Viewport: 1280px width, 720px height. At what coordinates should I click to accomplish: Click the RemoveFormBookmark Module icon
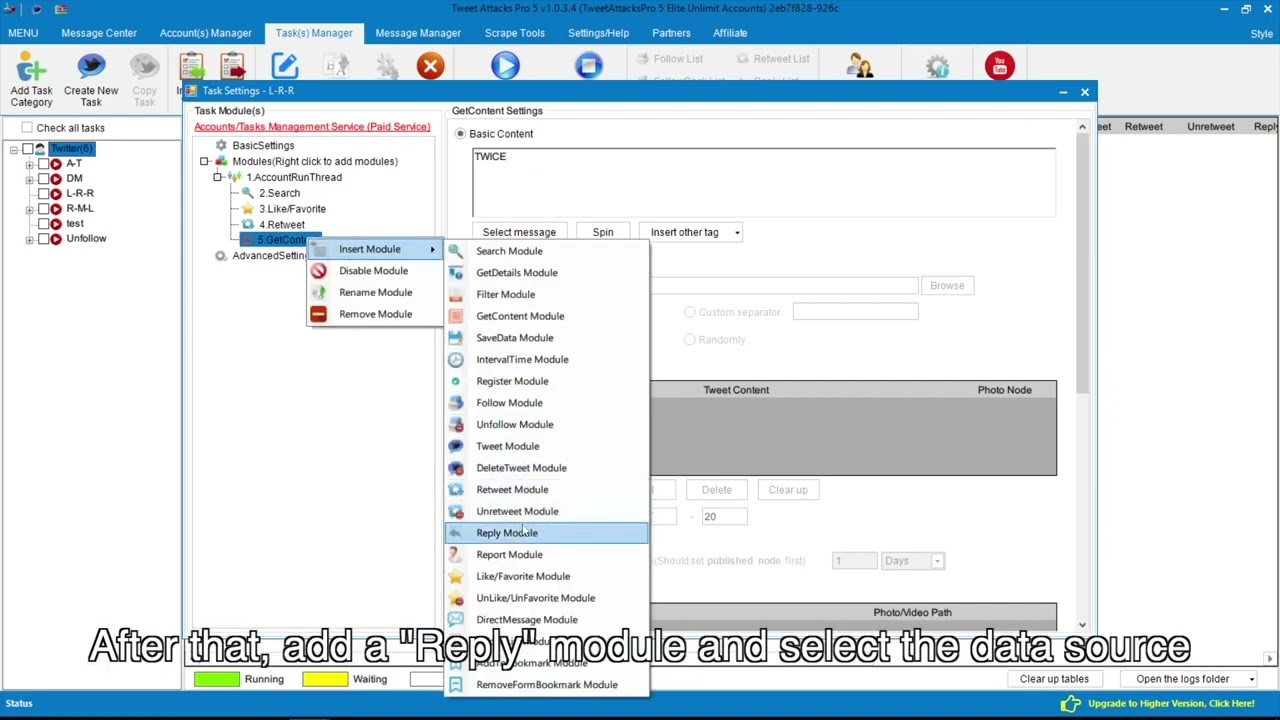pyautogui.click(x=456, y=685)
